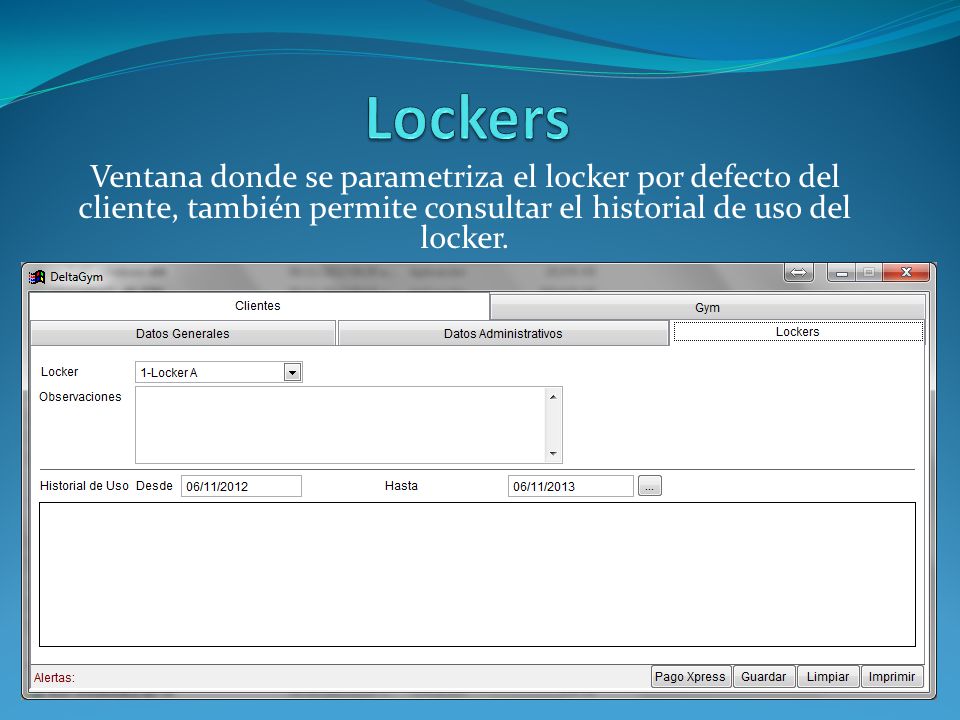Screen dimensions: 960x720
Task: Expand the Locker dropdown arrow
Action: coord(293,372)
